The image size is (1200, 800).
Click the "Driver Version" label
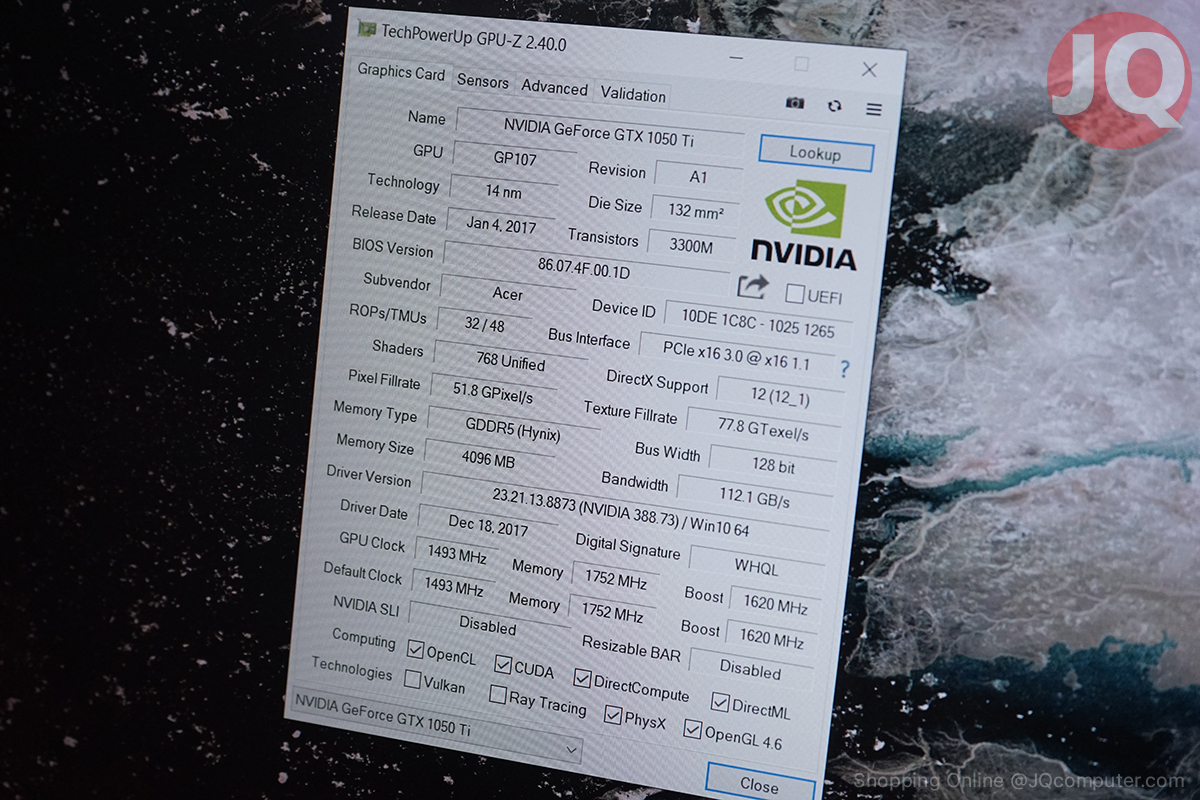pos(369,476)
